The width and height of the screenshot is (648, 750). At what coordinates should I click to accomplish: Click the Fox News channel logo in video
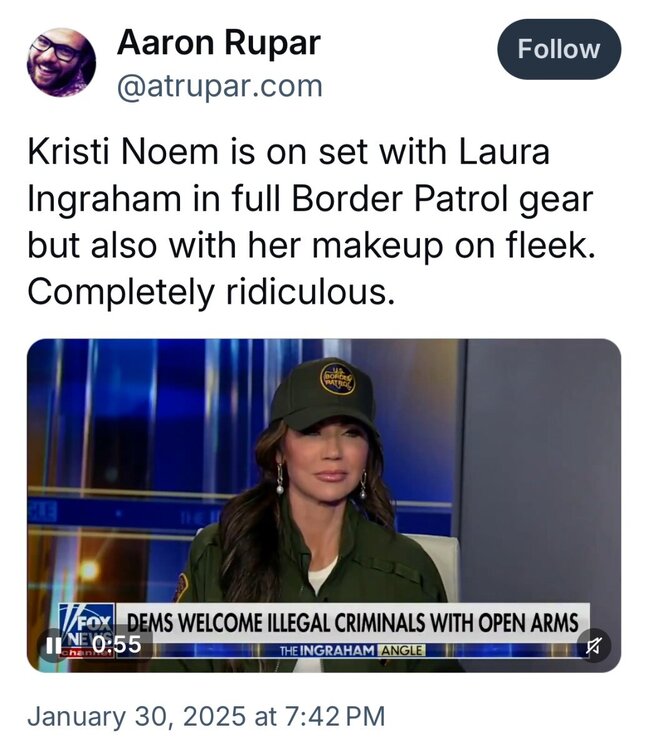pos(87,630)
